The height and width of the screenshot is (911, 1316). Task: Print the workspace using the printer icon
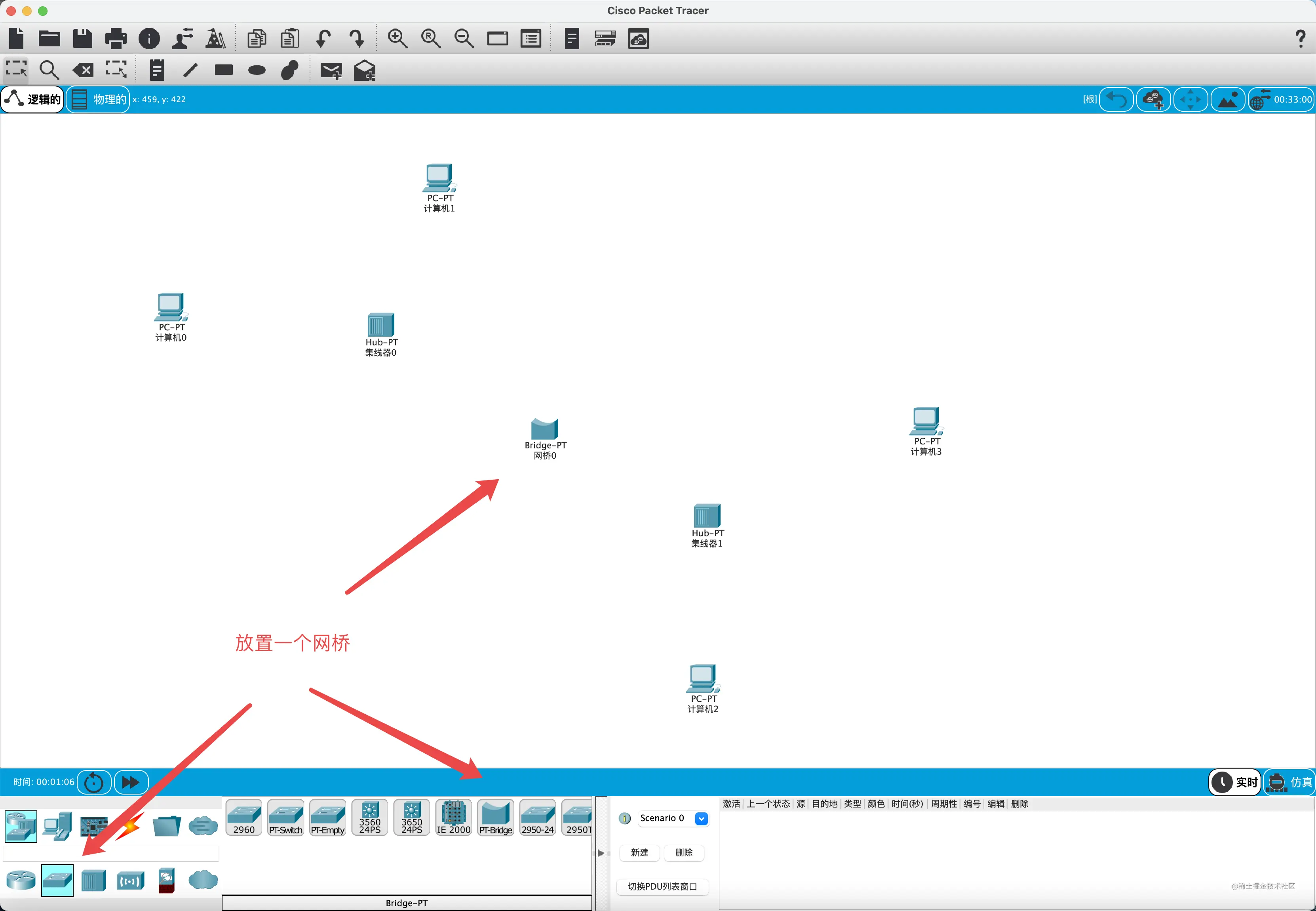[116, 38]
